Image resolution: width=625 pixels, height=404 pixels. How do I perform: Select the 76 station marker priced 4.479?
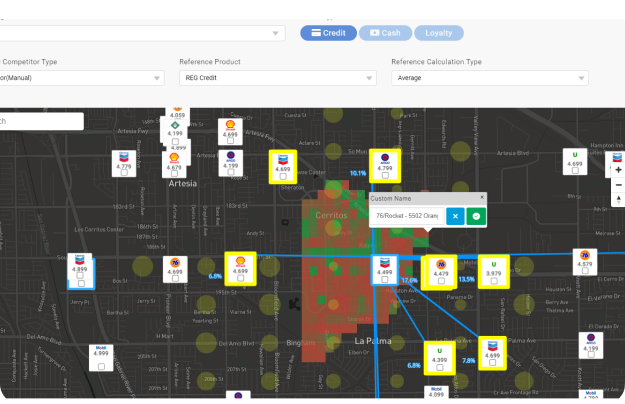tap(440, 268)
